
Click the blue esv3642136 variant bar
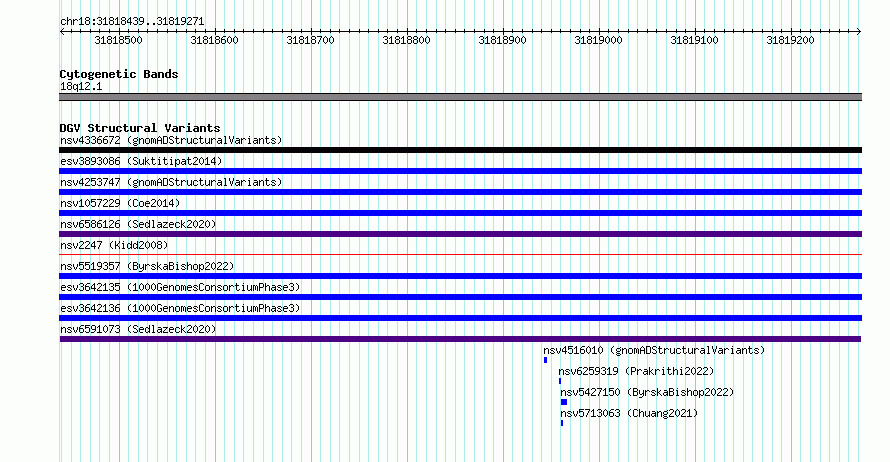point(460,318)
